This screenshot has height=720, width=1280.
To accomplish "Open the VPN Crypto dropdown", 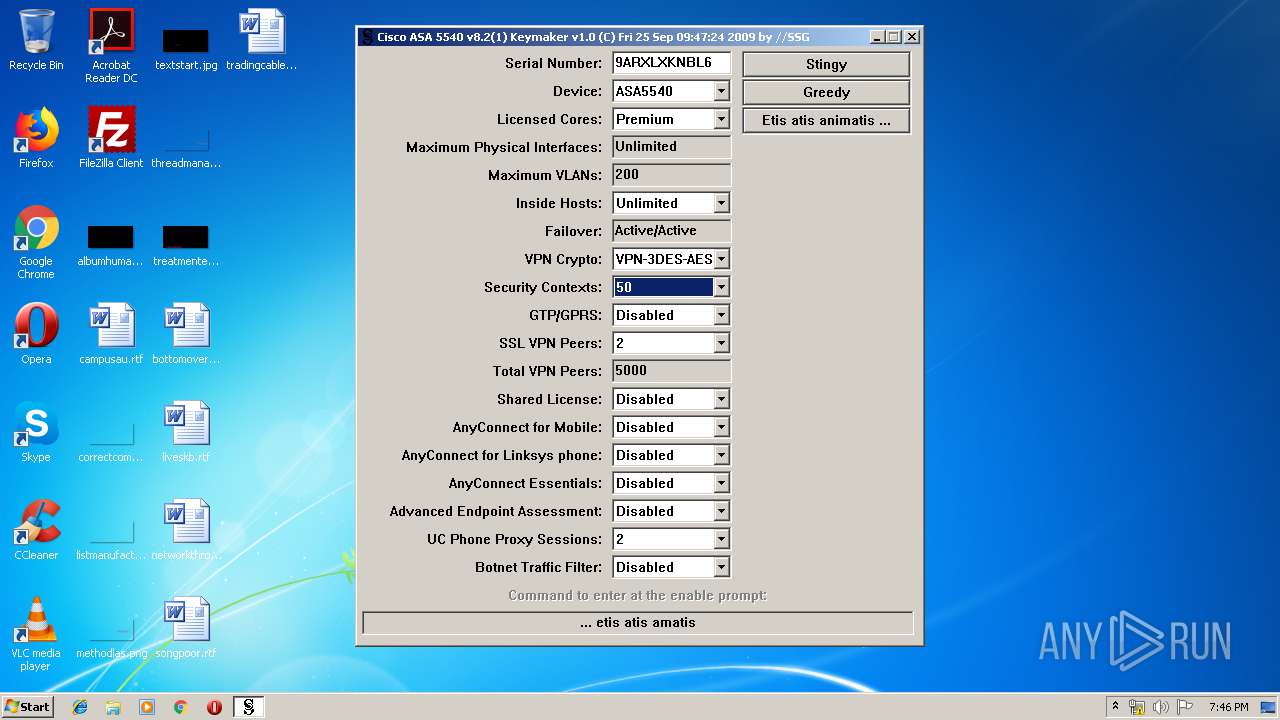I will tap(721, 259).
